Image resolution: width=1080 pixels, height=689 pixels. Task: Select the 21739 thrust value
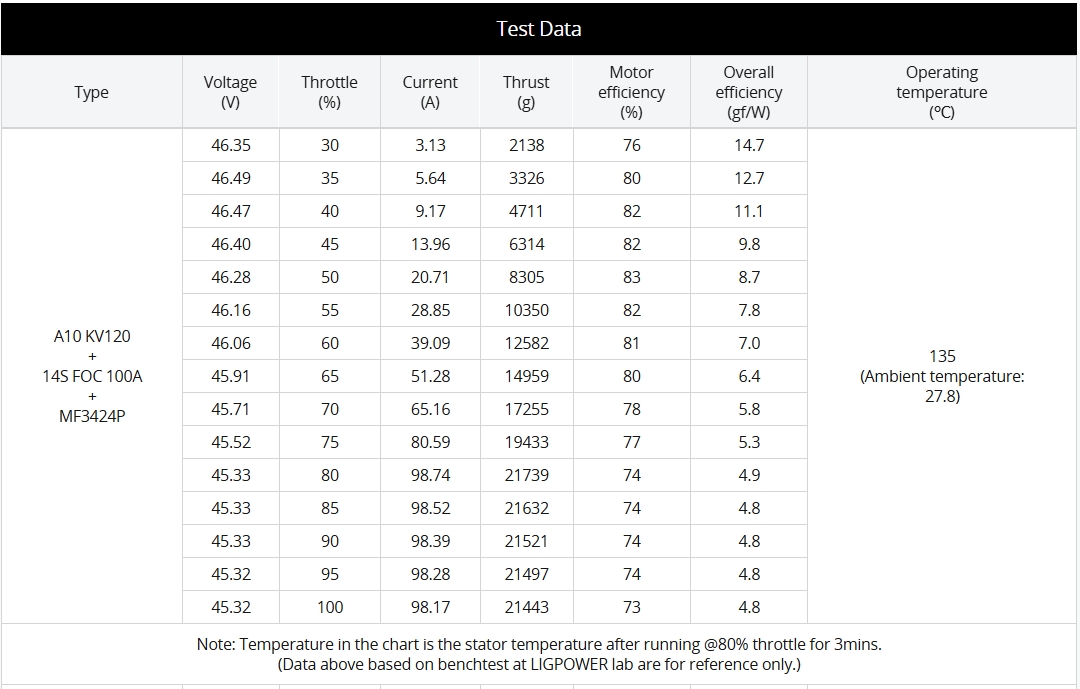[x=526, y=475]
